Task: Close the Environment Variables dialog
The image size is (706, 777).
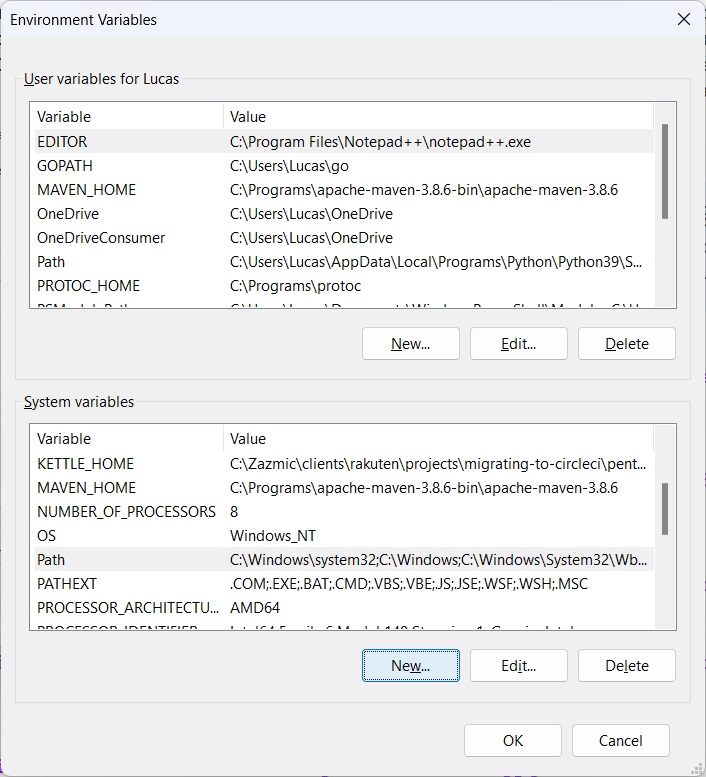Action: [x=684, y=19]
